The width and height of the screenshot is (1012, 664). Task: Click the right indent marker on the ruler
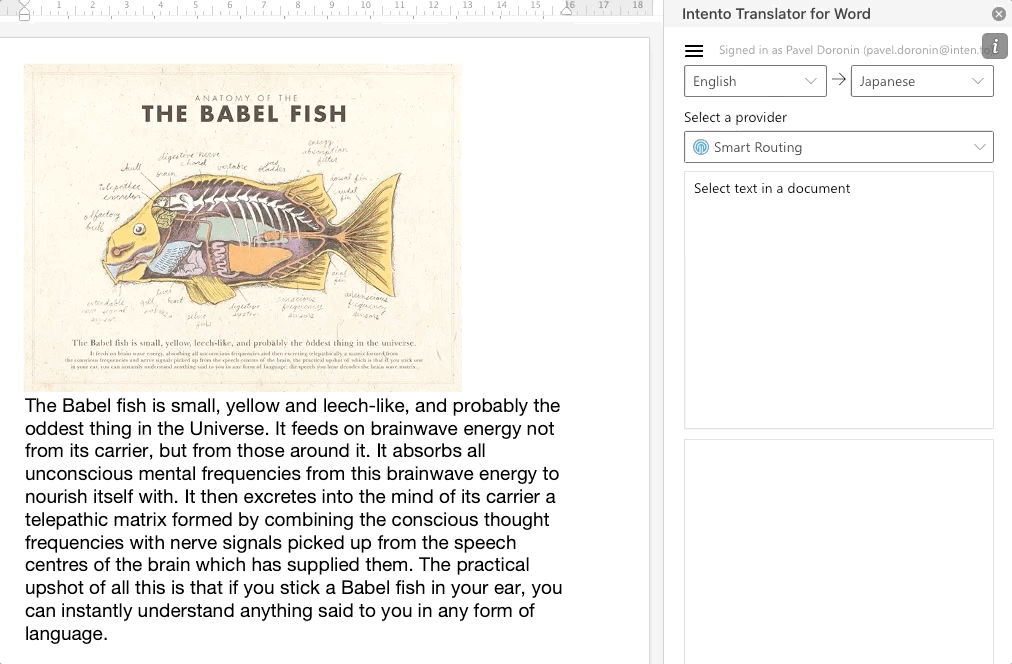click(567, 9)
